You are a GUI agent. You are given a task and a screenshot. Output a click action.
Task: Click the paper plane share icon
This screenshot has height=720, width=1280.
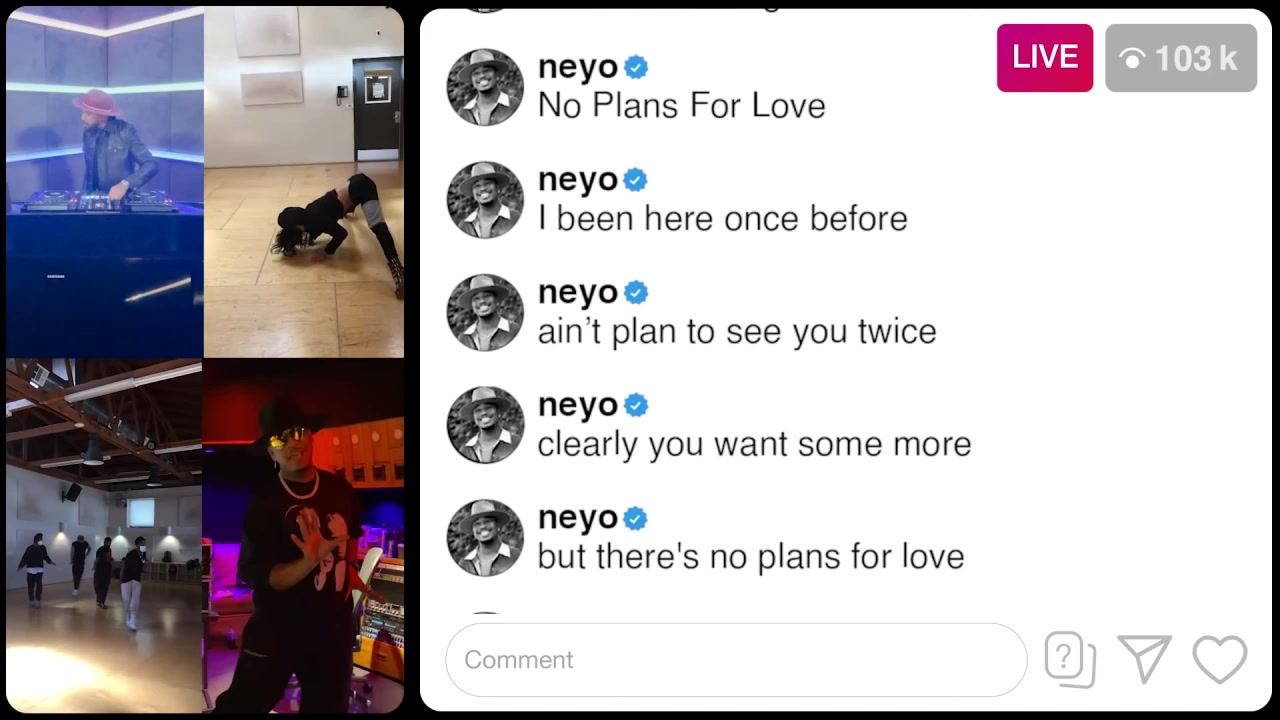point(1145,660)
